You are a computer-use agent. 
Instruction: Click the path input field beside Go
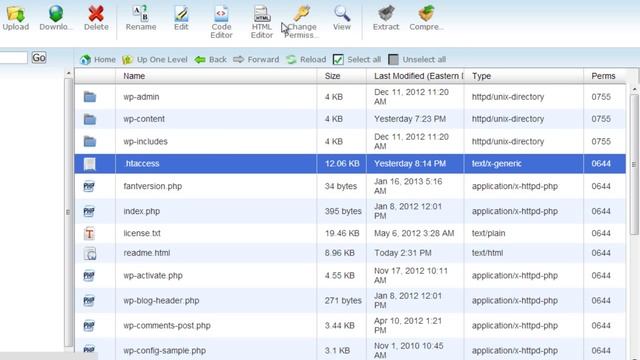(13, 58)
